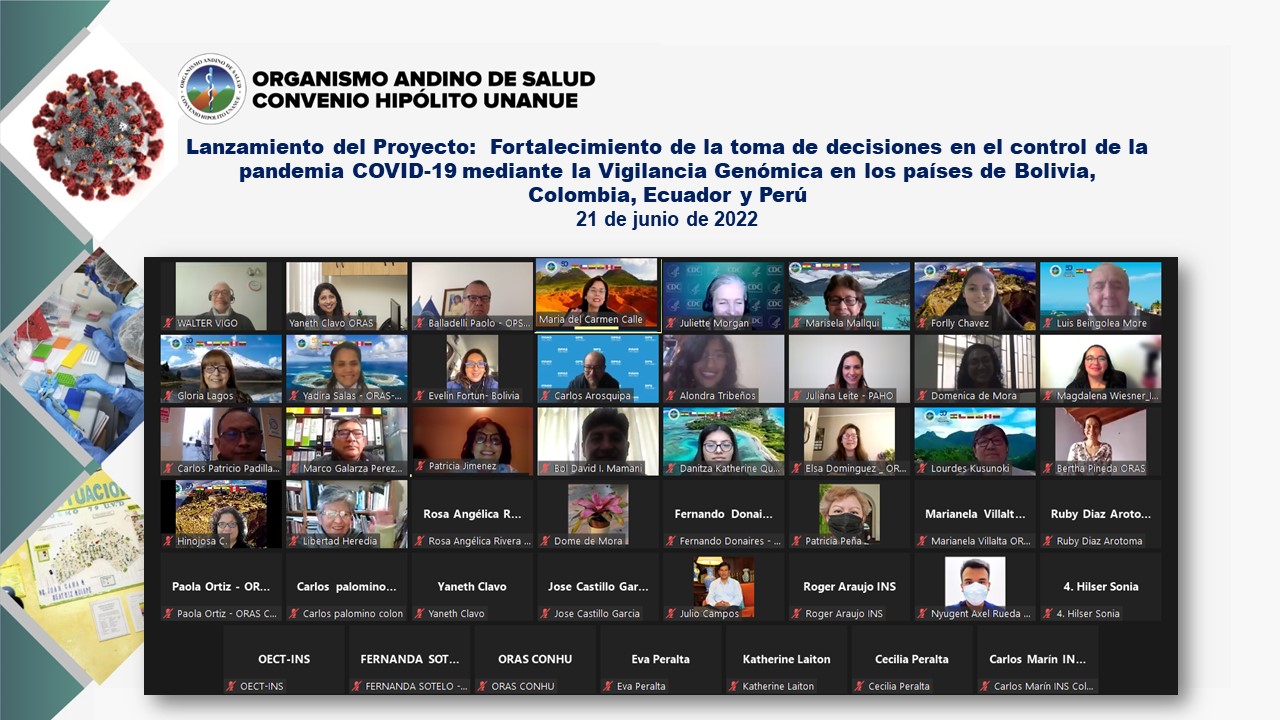
Task: Click the ORGANISMO ANDINO DE SALUD heading text
Action: (x=423, y=79)
